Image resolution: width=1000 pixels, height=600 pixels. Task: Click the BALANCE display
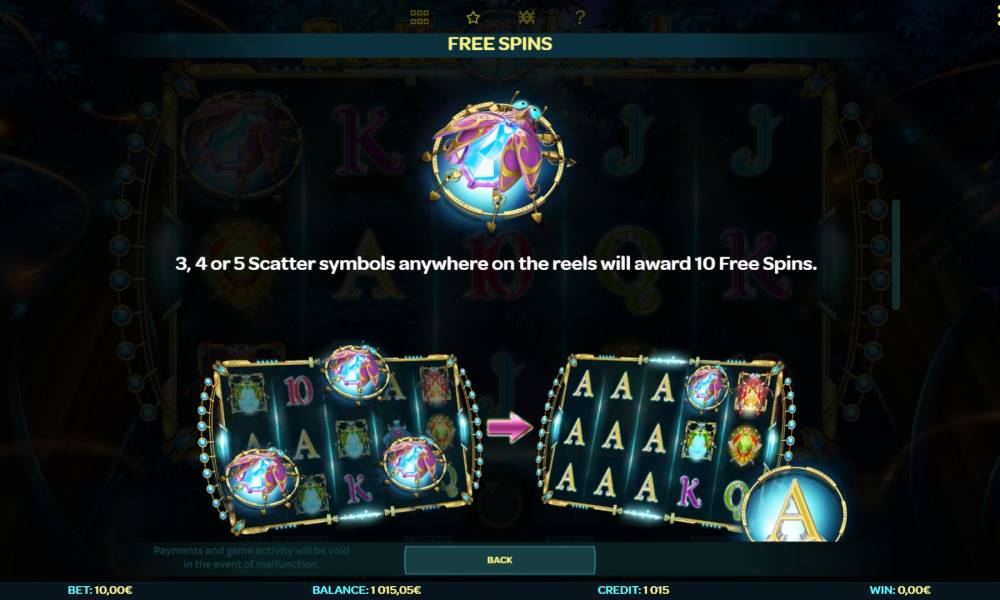coord(367,590)
